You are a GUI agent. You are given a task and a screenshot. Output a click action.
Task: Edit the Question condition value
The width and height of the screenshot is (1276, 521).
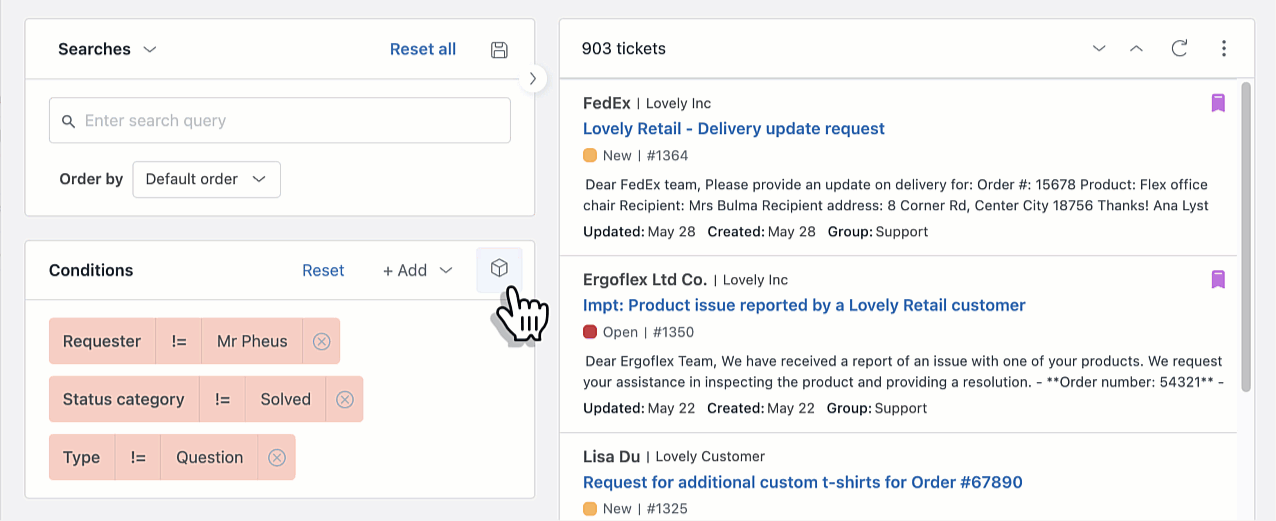click(210, 457)
